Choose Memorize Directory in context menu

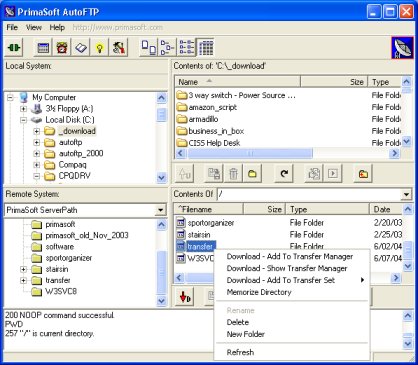[259, 292]
